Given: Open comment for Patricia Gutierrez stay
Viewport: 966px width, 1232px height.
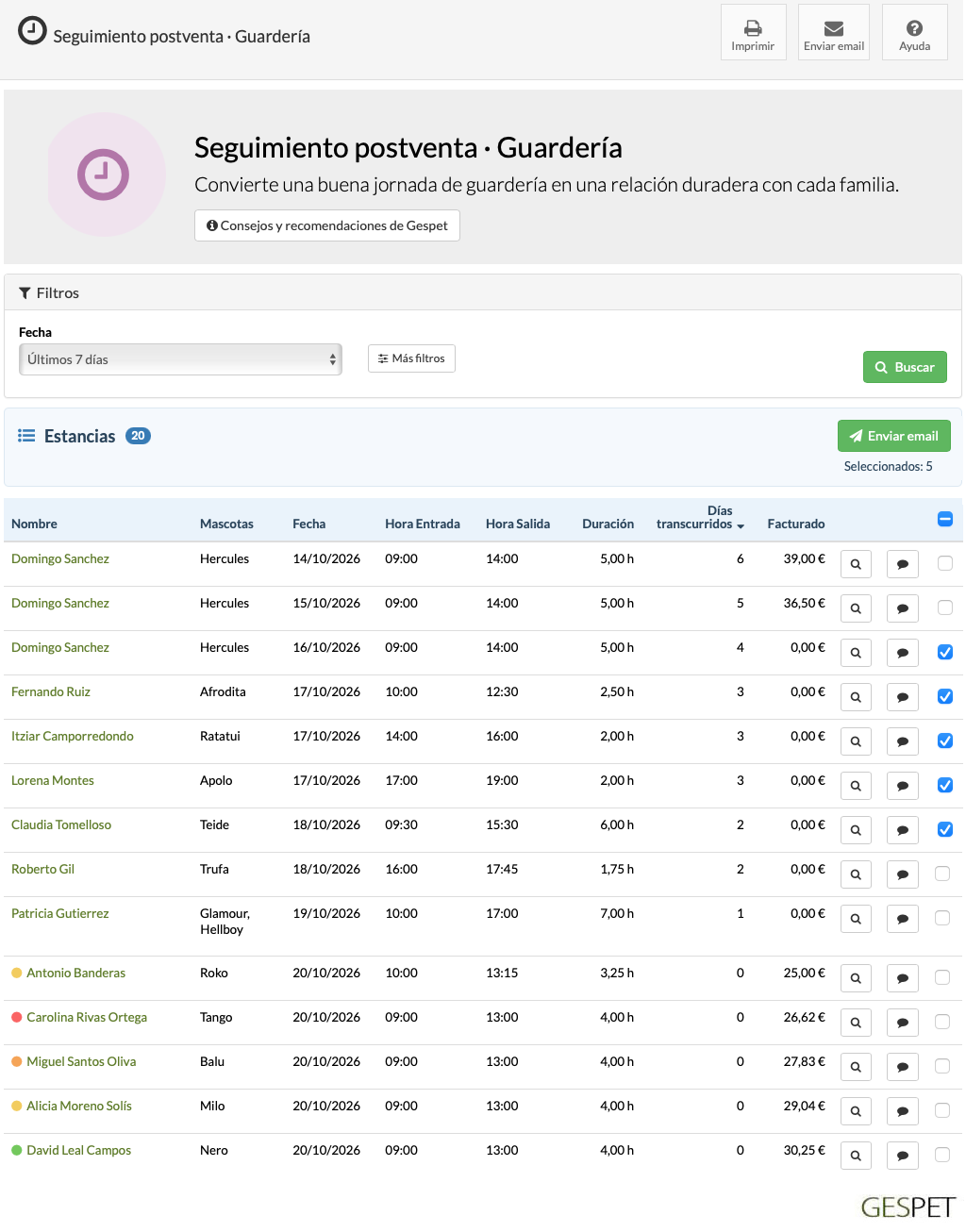Looking at the screenshot, I should 903,919.
